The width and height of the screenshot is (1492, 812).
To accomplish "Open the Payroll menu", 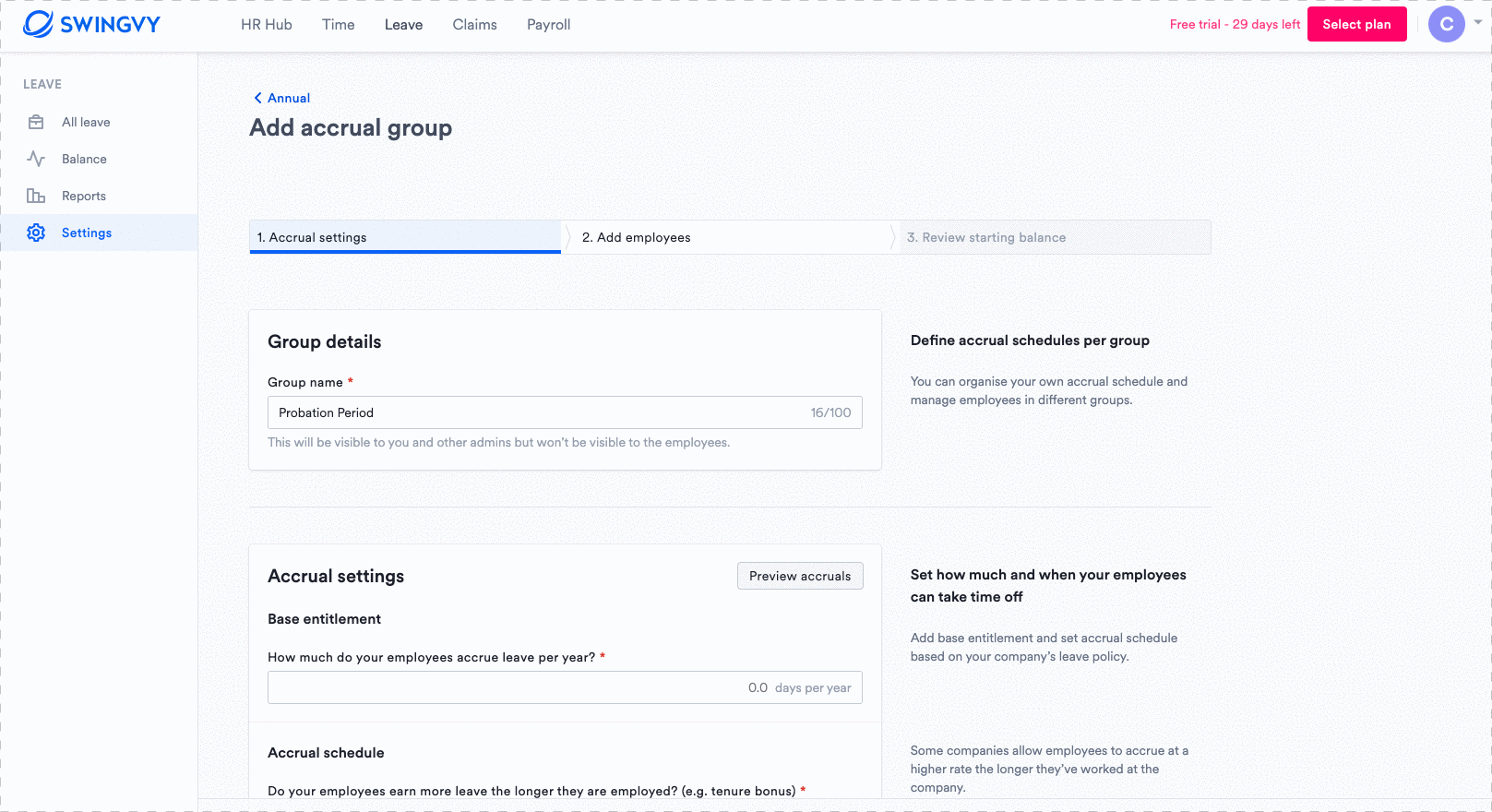I will [549, 25].
